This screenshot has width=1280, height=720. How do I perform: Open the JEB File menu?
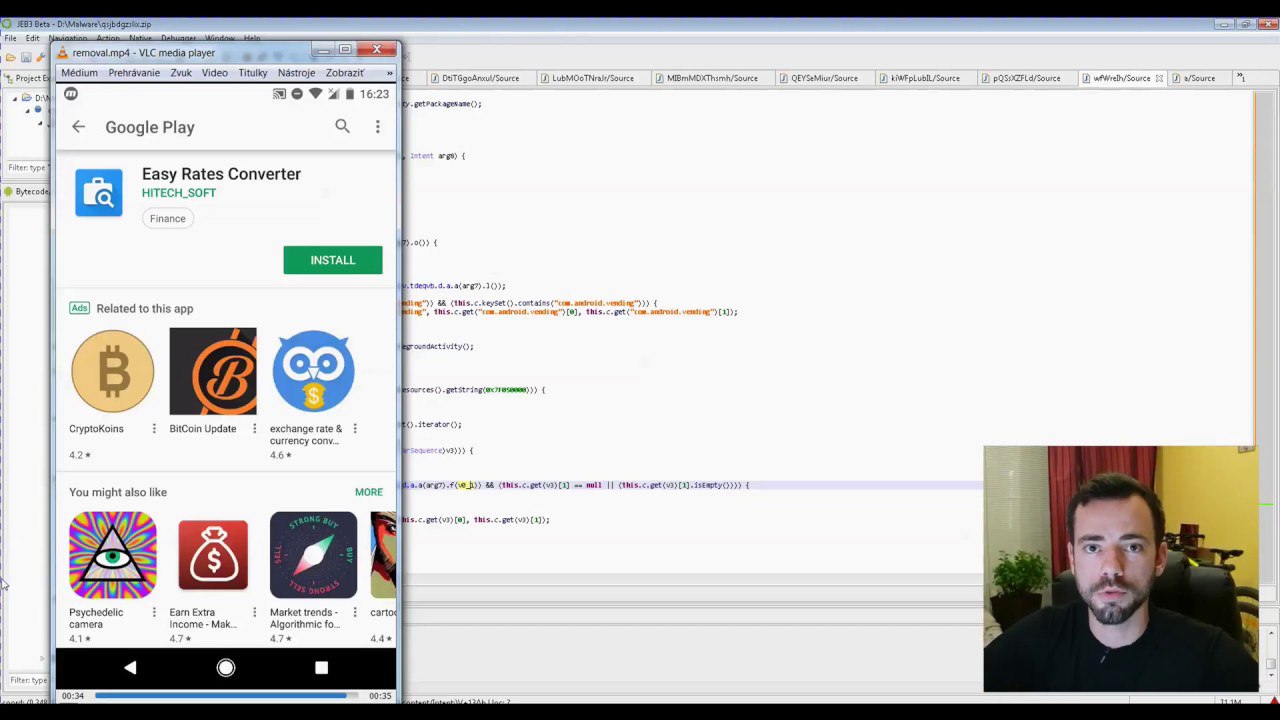coord(10,38)
